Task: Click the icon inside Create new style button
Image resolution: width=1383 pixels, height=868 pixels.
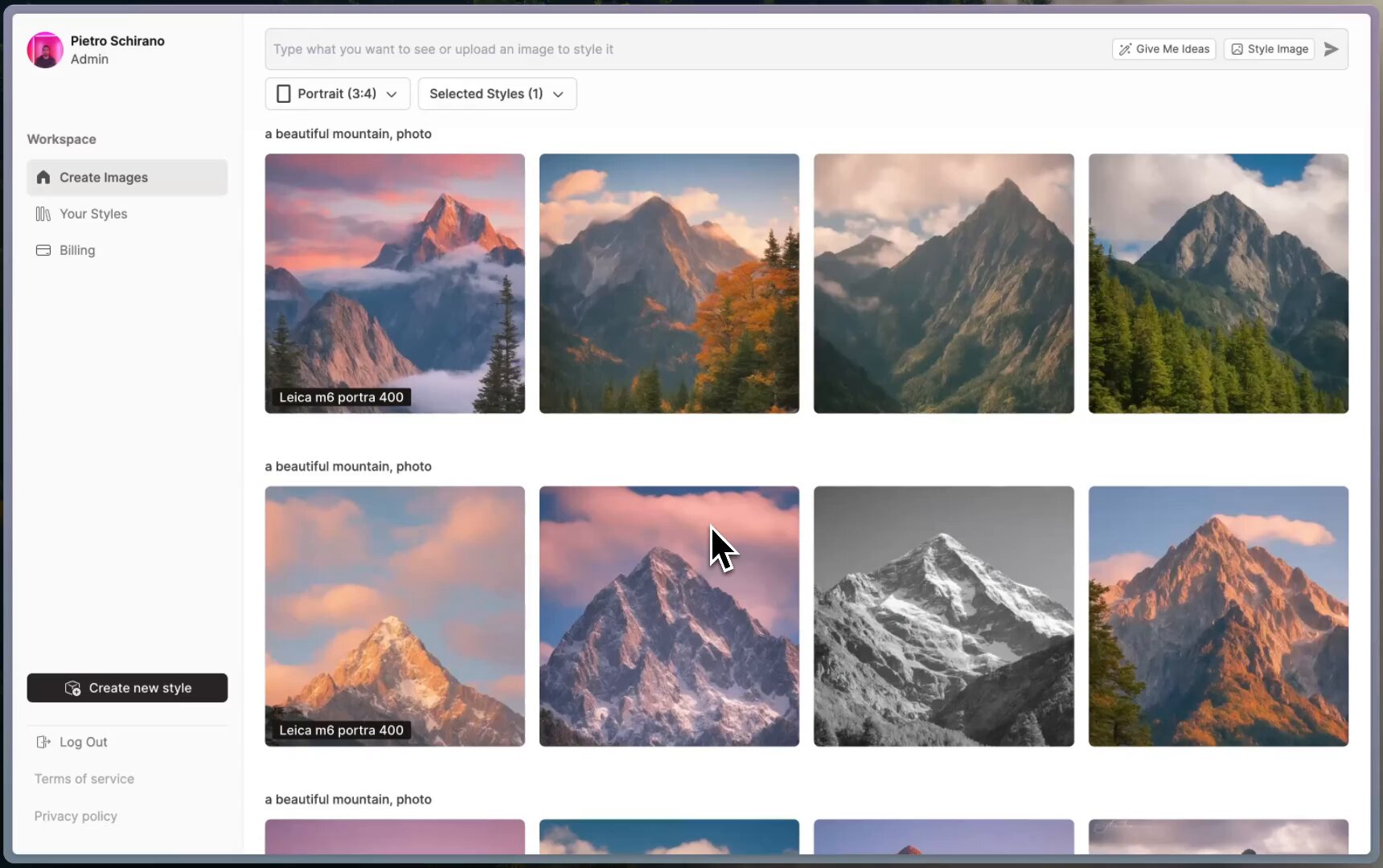Action: 72,688
